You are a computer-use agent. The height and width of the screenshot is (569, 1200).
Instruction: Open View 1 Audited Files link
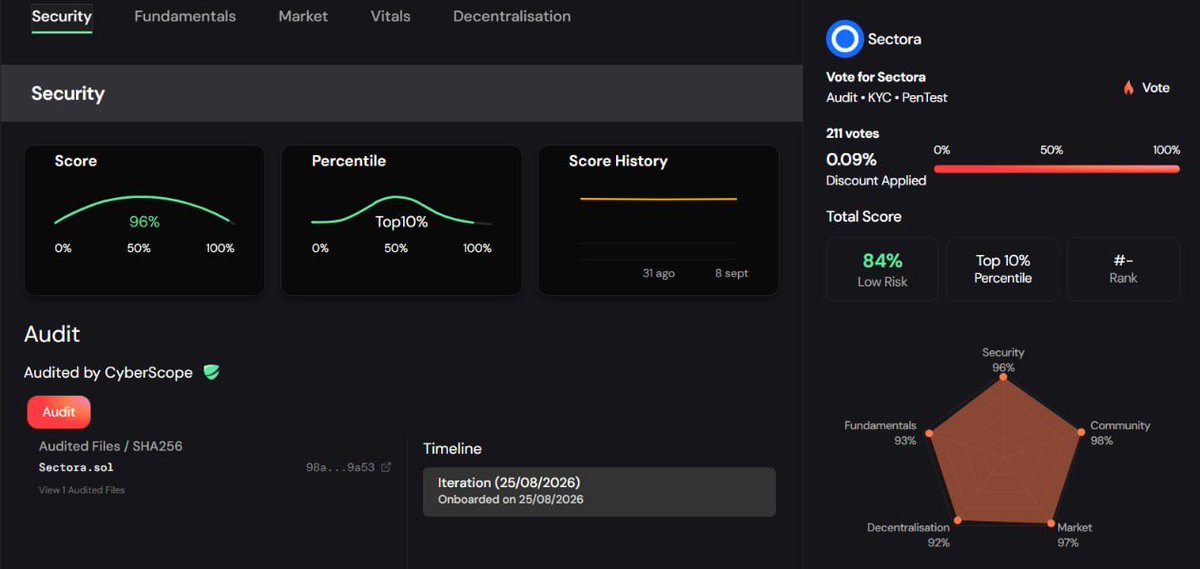click(x=82, y=490)
